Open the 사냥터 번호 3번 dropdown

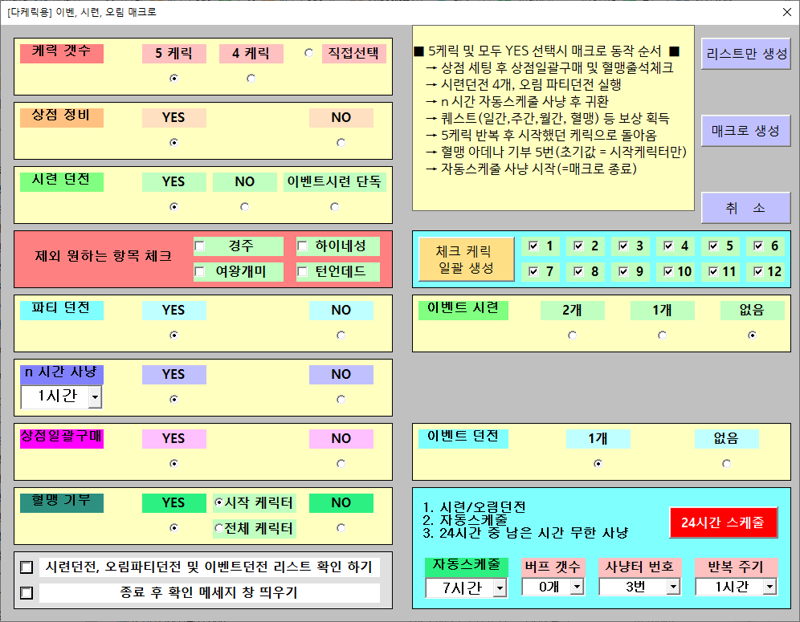pos(673,587)
